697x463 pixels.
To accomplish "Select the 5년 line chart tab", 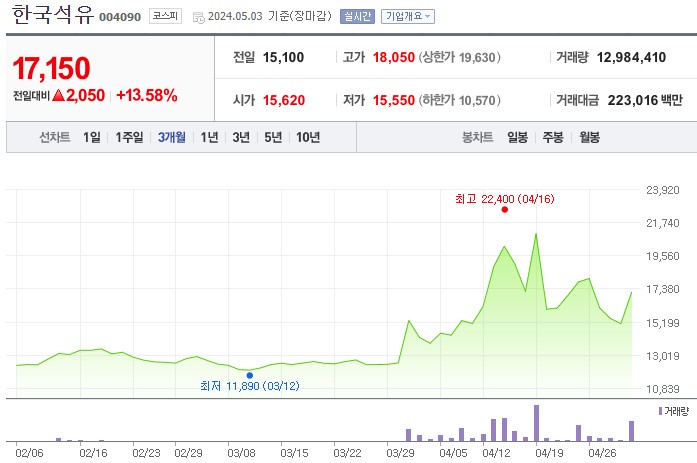I will [x=273, y=137].
